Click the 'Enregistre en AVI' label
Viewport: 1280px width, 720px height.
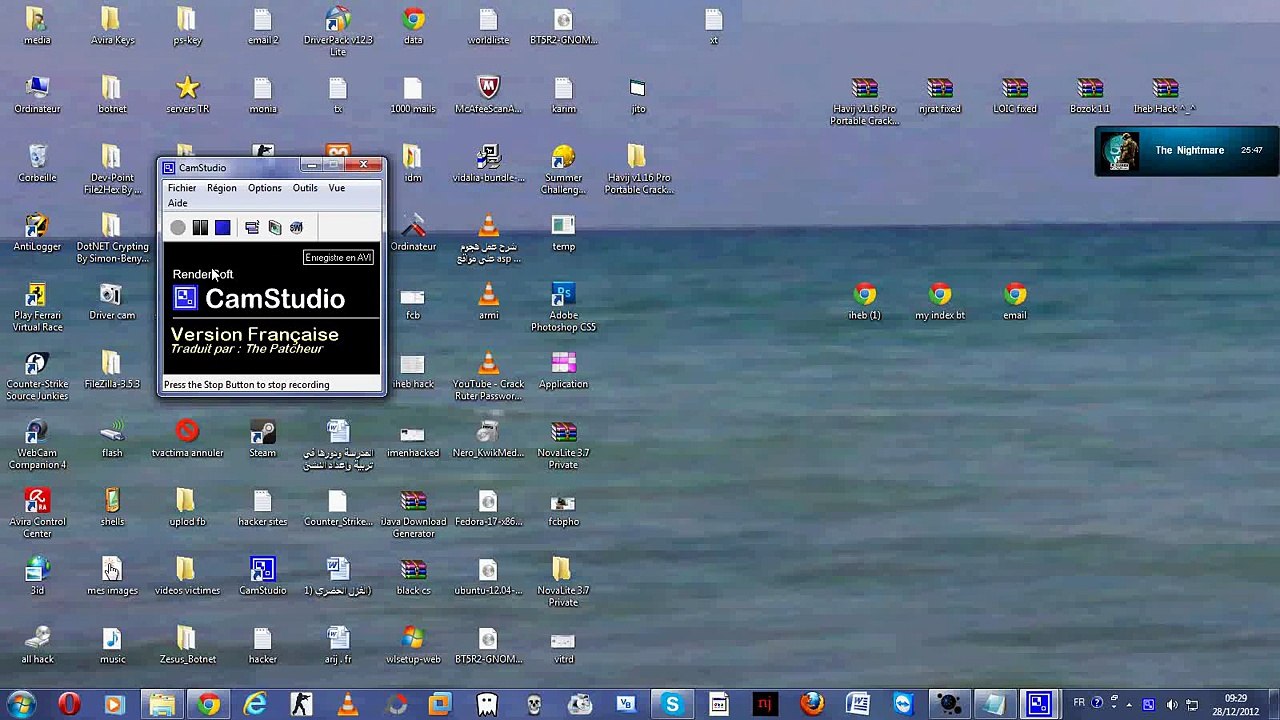(338, 258)
